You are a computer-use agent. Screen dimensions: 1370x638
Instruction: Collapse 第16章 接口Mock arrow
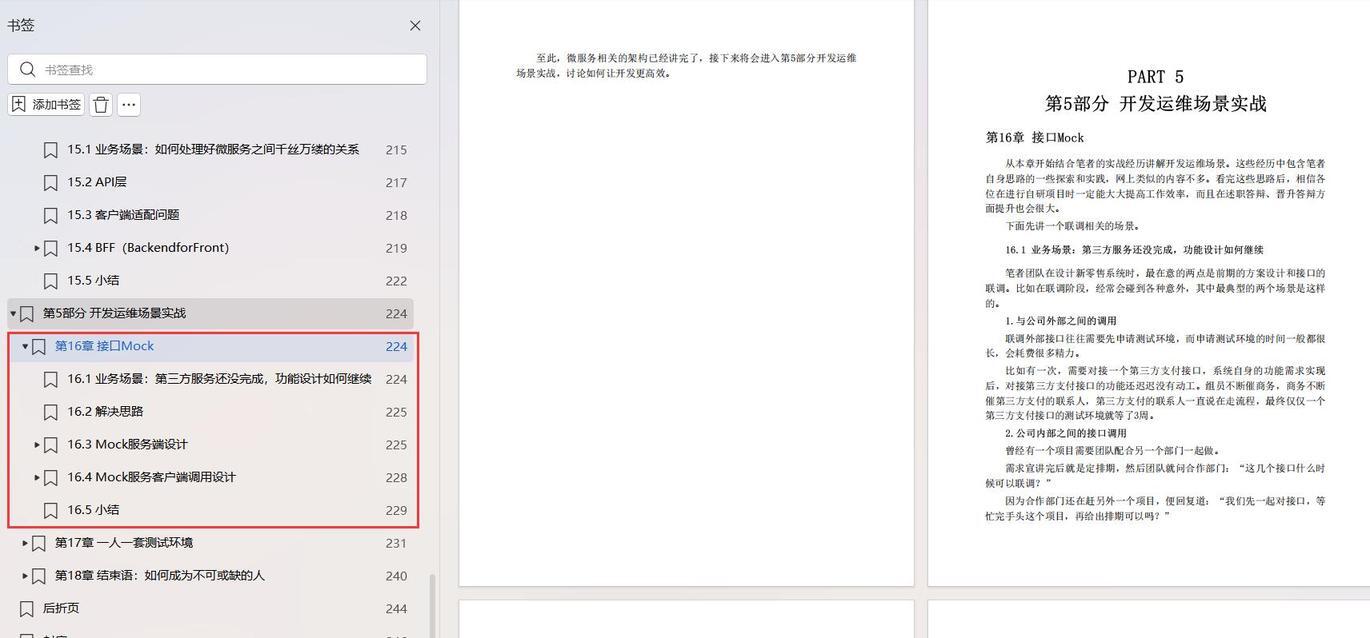[25, 346]
